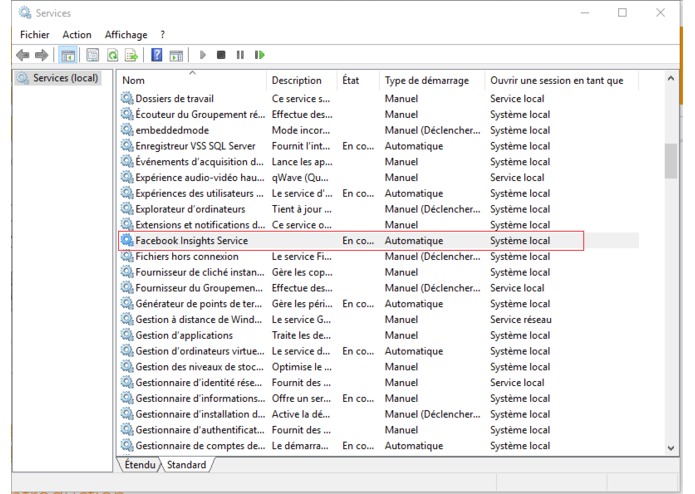Sort by Type de démarrage column header
This screenshot has width=695, height=494.
432,80
